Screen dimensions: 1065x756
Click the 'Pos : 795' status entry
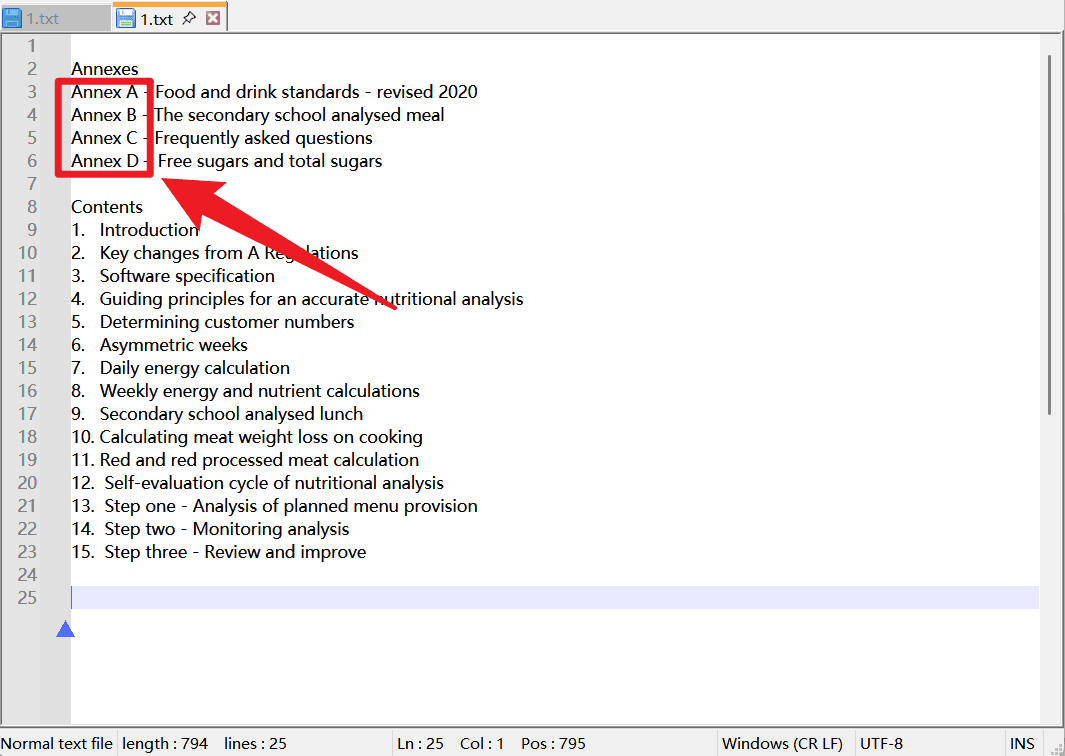[554, 744]
